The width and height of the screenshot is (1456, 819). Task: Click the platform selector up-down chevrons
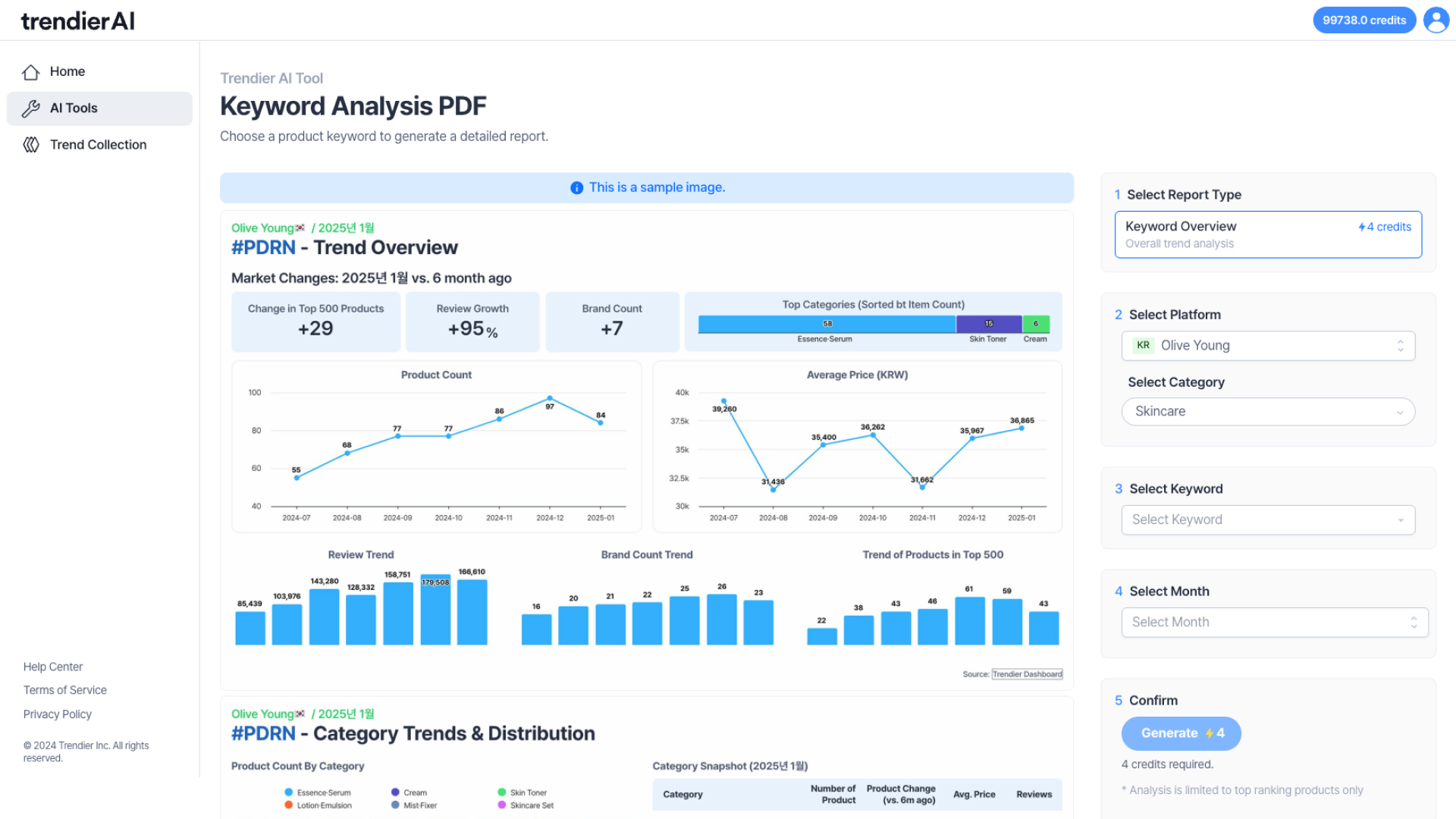[1401, 346]
